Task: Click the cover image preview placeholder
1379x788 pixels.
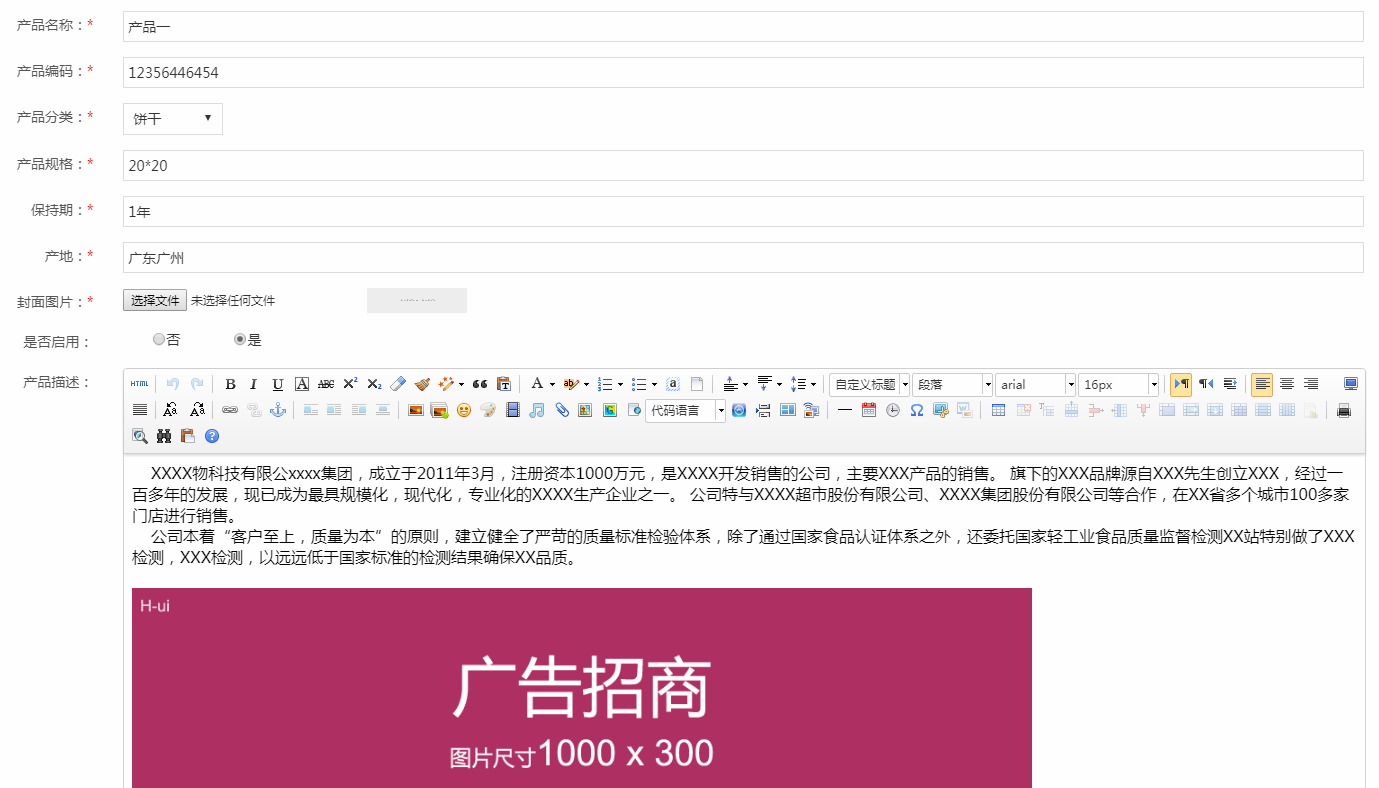Action: [x=417, y=300]
